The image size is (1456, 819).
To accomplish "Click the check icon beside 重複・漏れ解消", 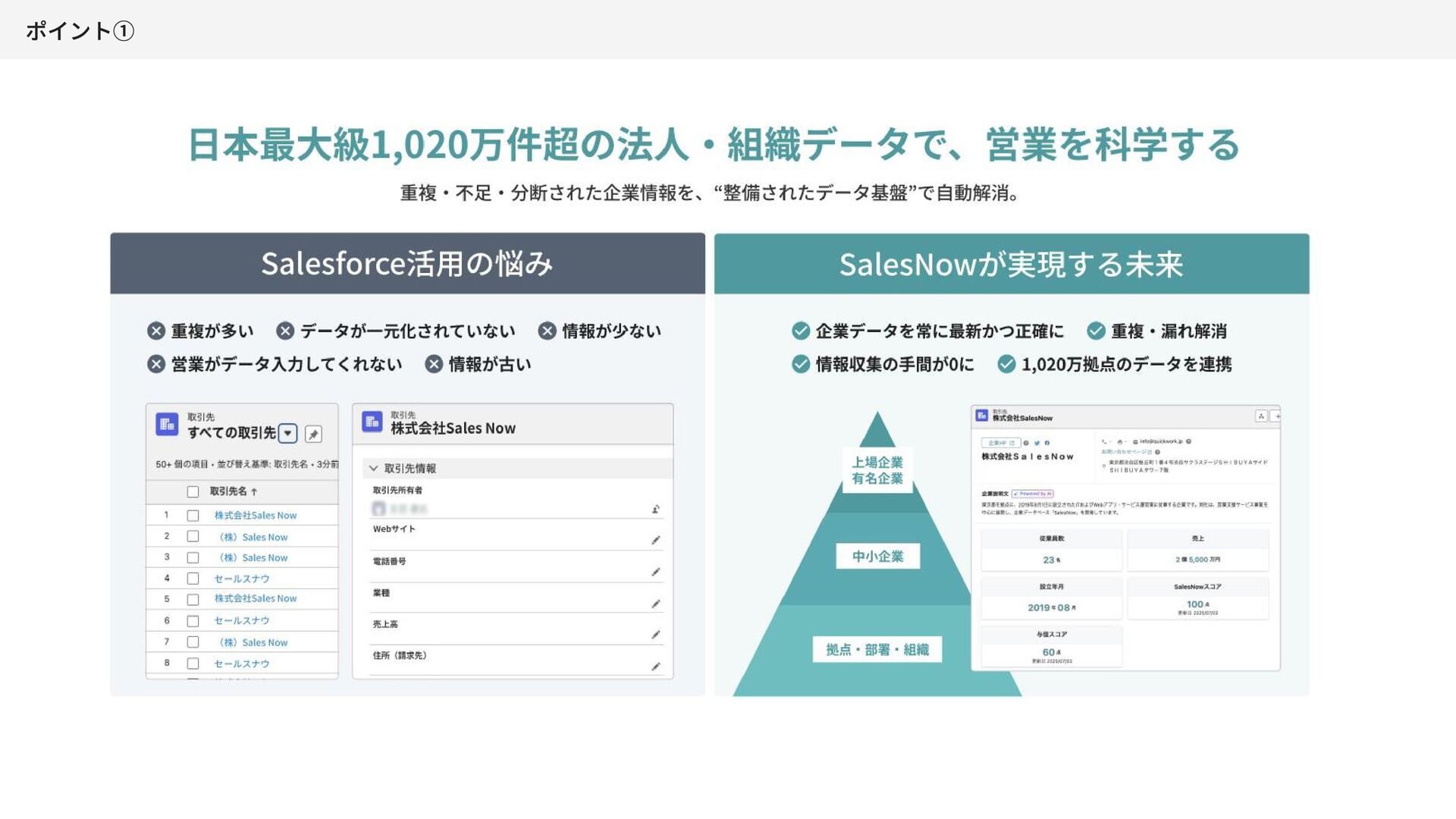I will pyautogui.click(x=1096, y=331).
